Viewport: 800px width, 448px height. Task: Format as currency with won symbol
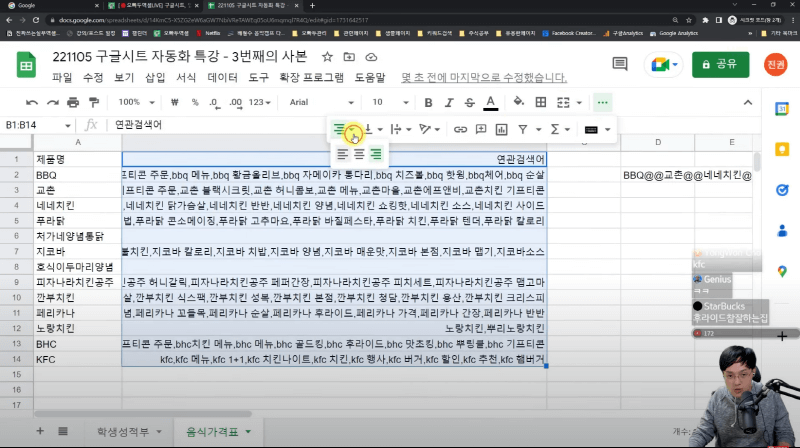(x=174, y=103)
